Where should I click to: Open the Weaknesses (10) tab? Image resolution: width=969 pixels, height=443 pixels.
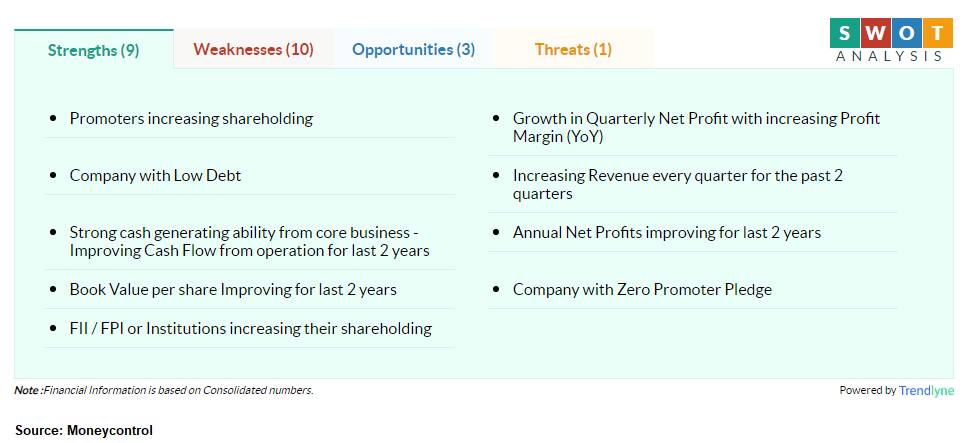tap(253, 49)
